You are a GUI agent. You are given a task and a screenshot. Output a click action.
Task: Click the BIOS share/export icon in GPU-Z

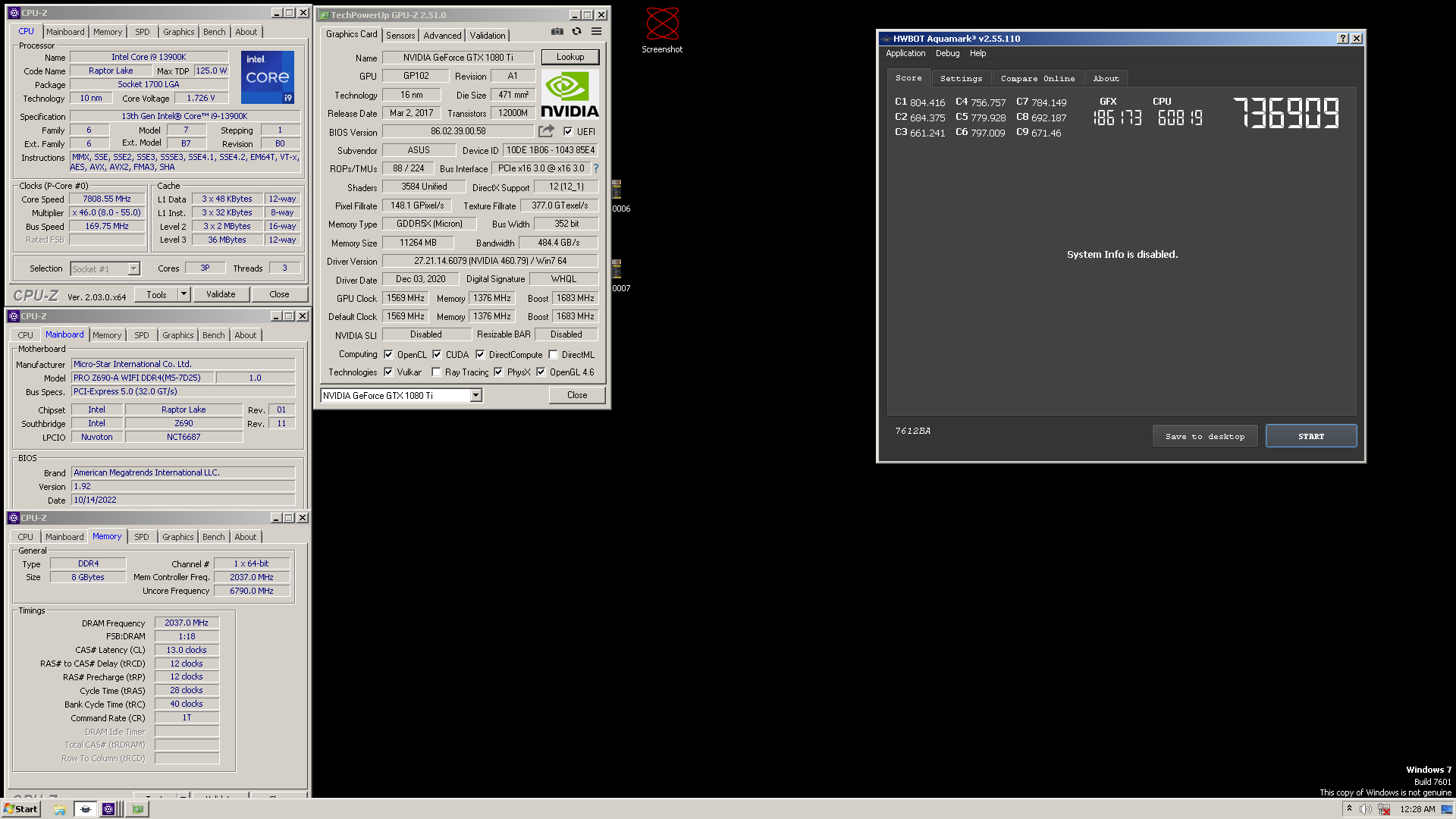pos(546,131)
